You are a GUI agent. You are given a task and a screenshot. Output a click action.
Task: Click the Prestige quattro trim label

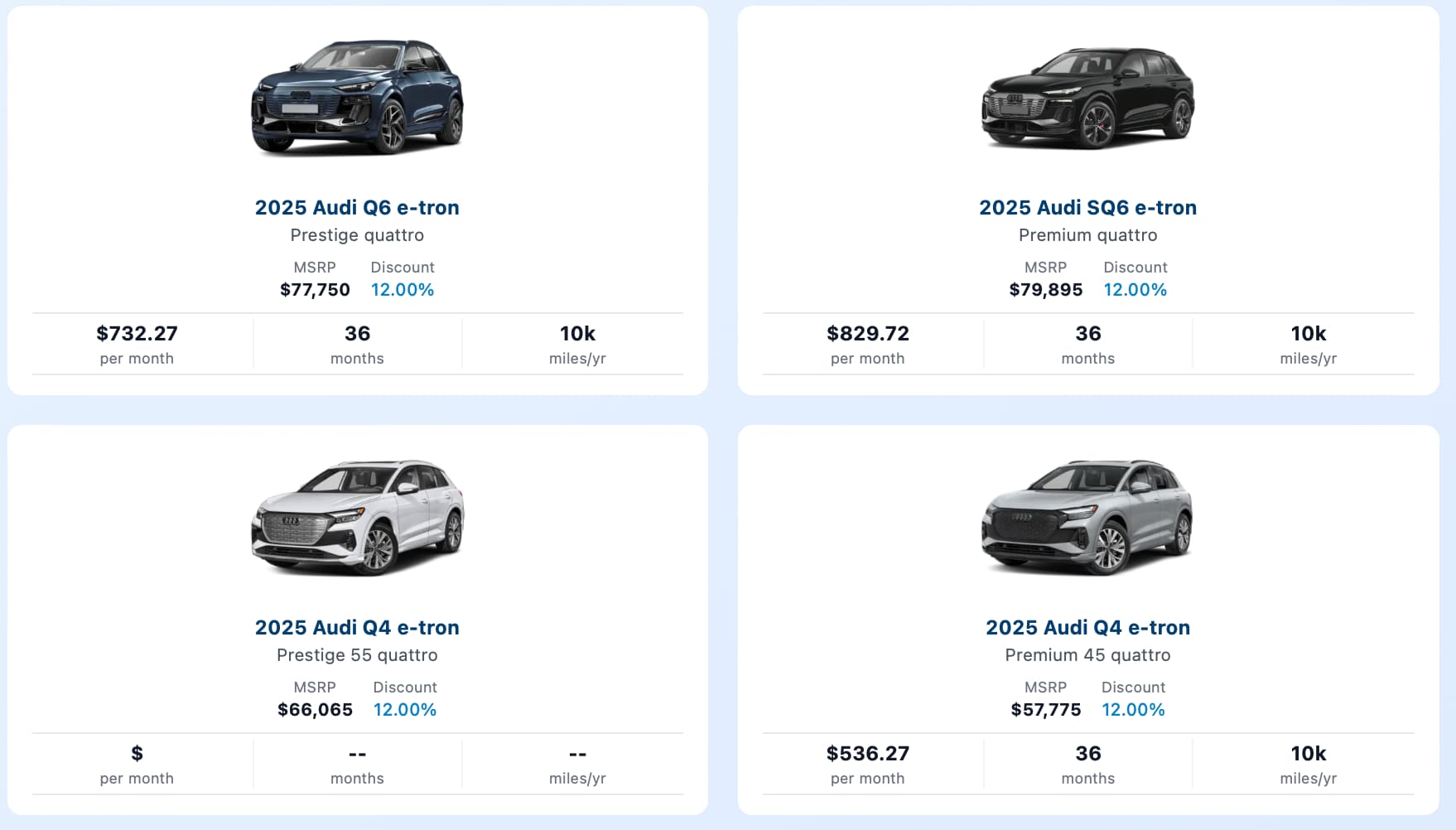(357, 235)
